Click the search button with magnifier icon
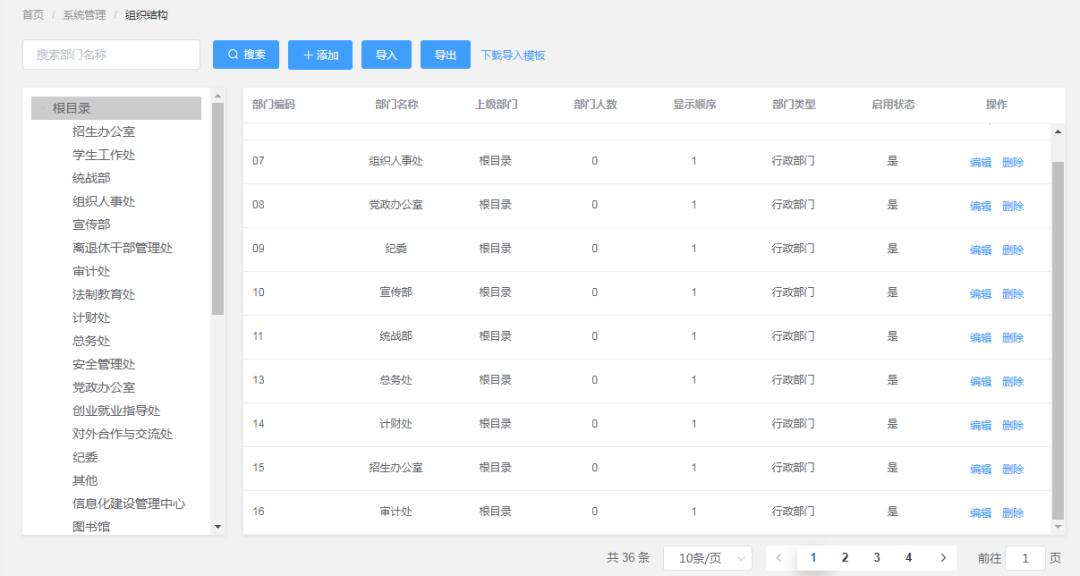 tap(246, 55)
